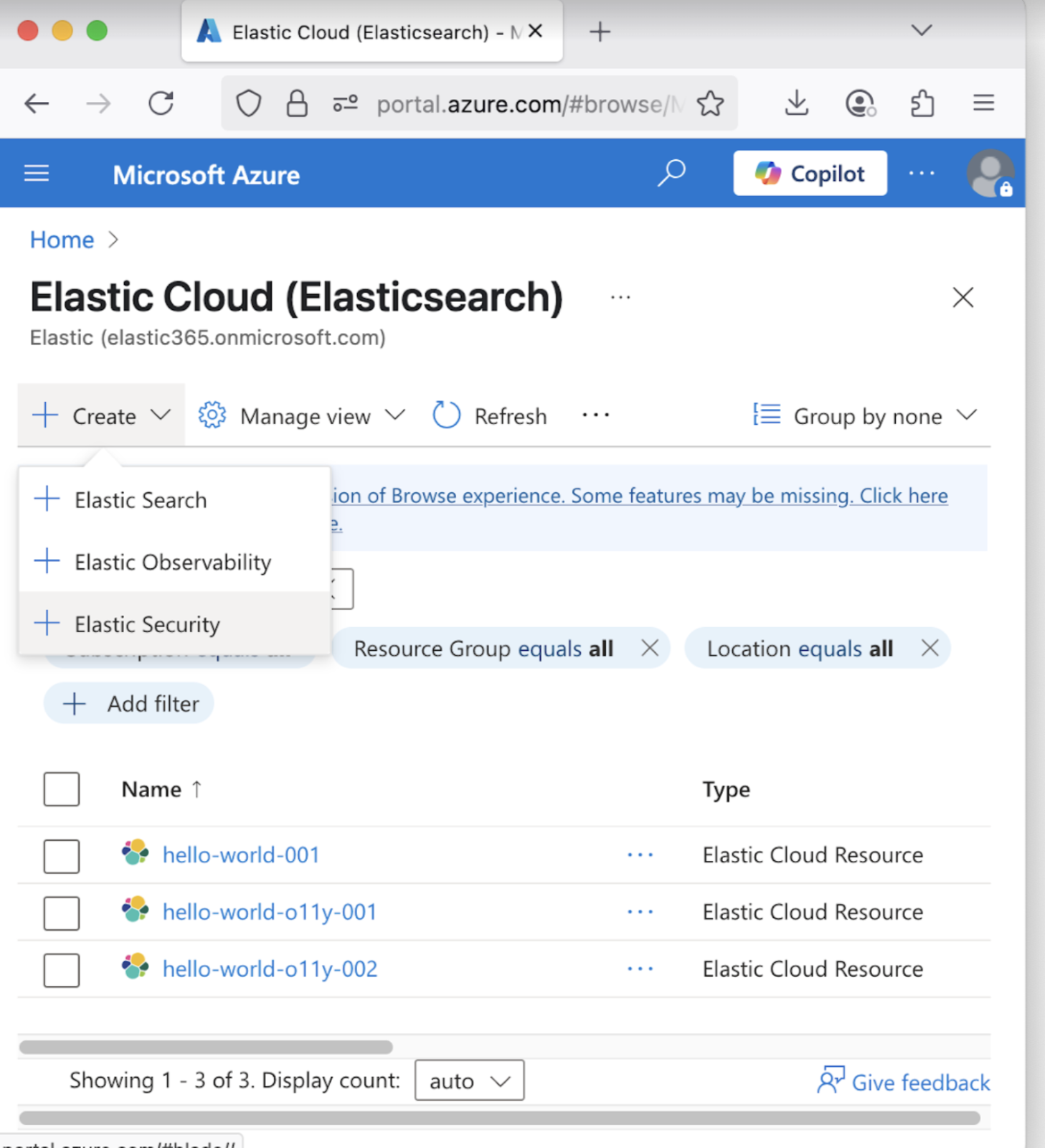
Task: Select the hello-world-001 row checkbox
Action: coord(61,856)
